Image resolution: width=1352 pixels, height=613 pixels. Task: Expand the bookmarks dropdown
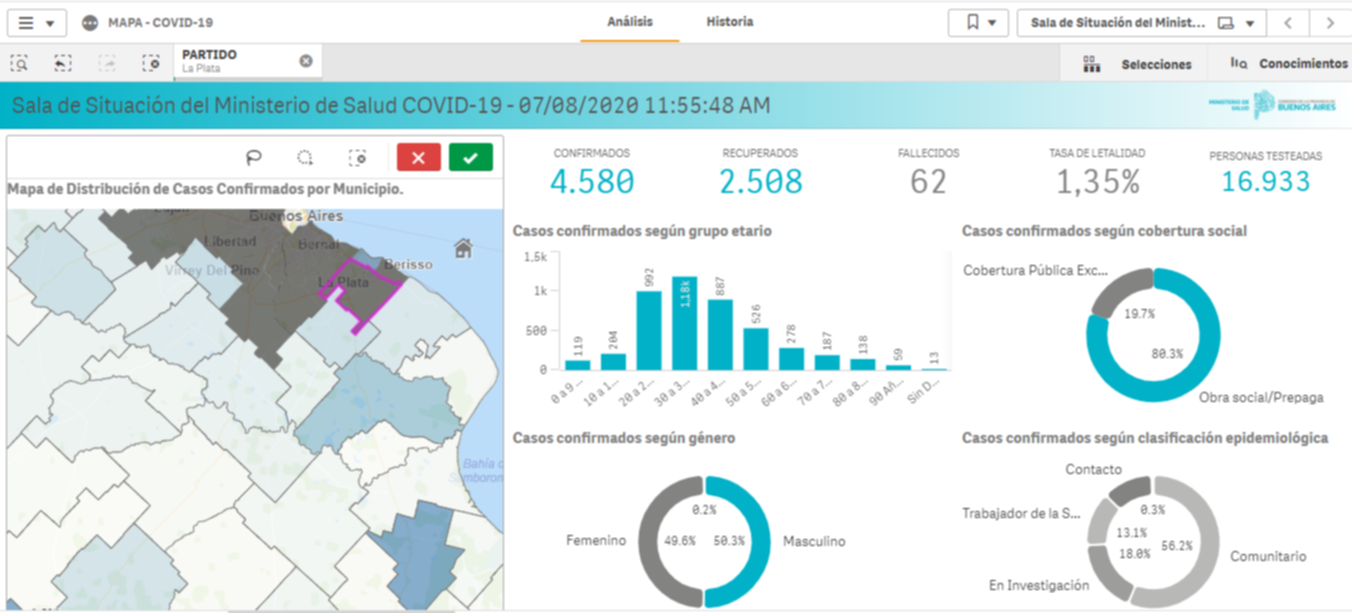(x=978, y=23)
